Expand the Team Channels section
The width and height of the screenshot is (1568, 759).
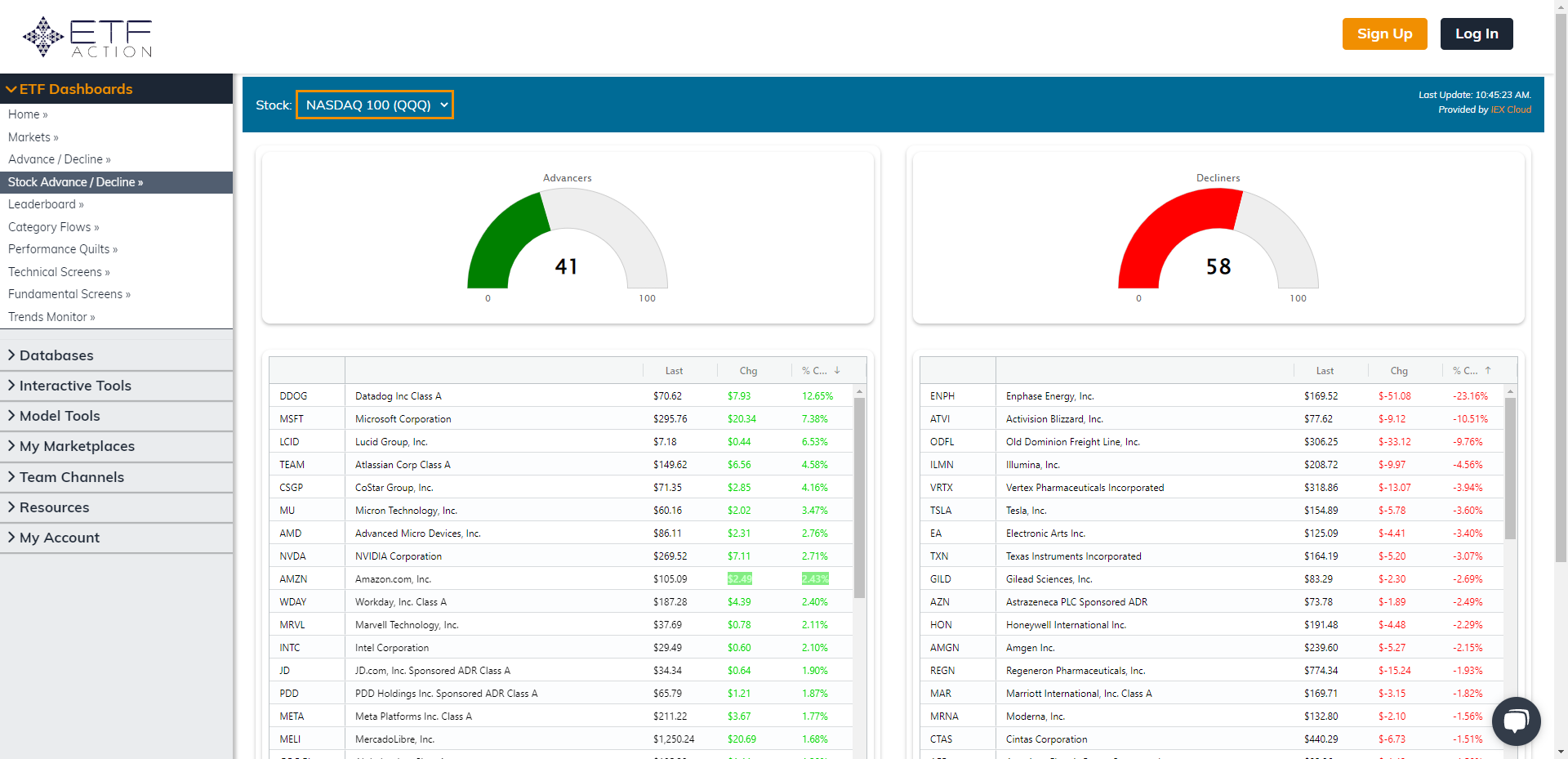point(72,476)
